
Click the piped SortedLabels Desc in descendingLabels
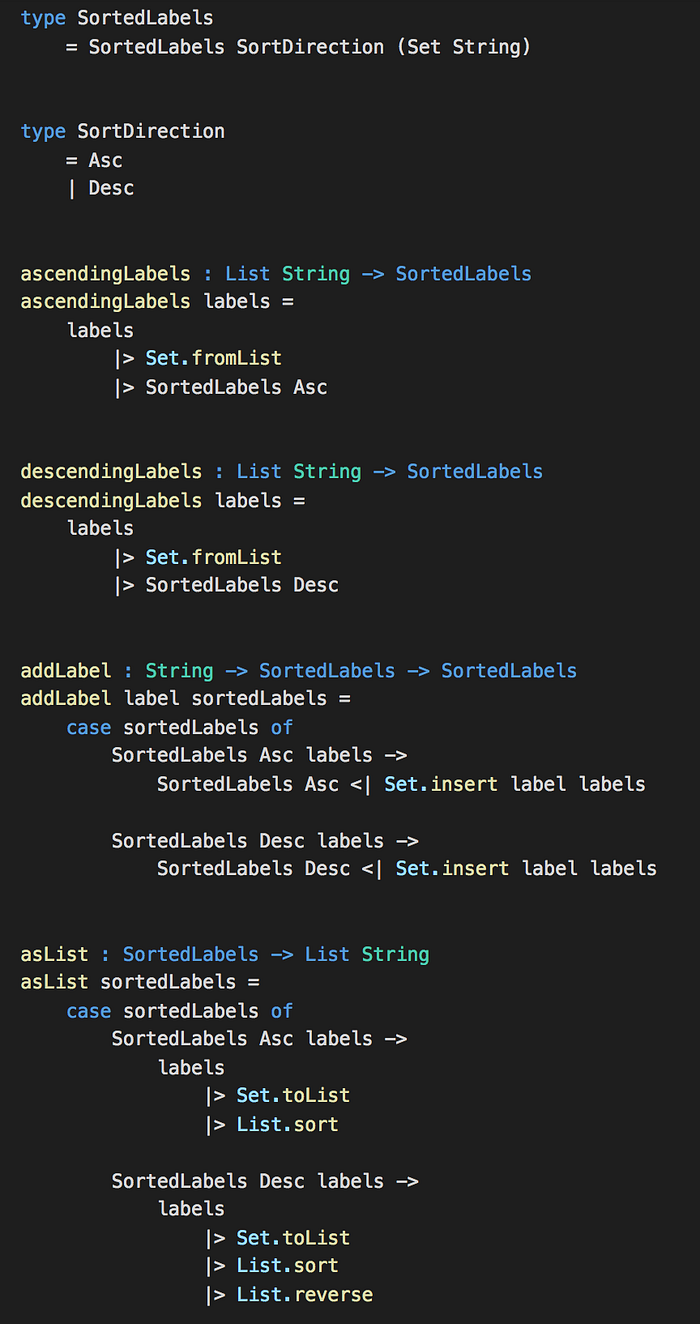[x=242, y=585]
